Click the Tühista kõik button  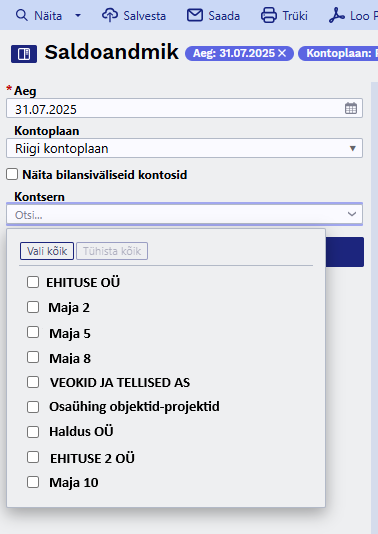tap(112, 251)
